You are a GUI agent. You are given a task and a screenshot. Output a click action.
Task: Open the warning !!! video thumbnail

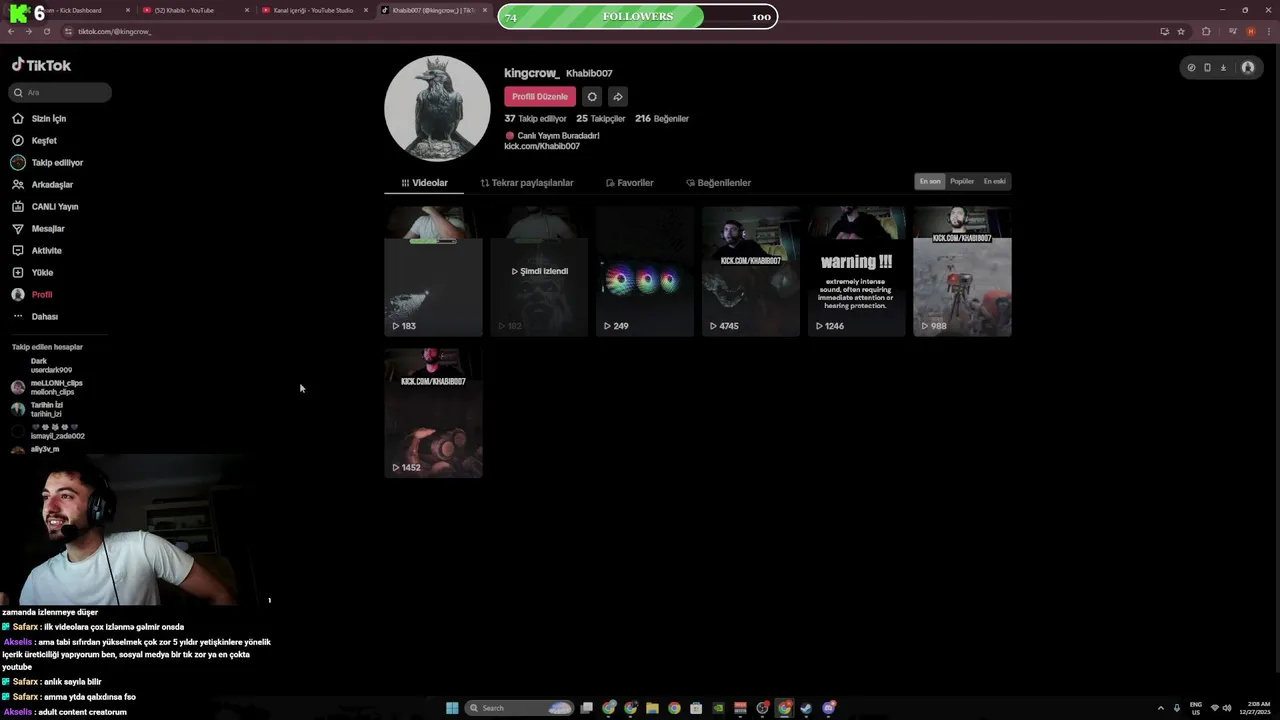point(857,271)
